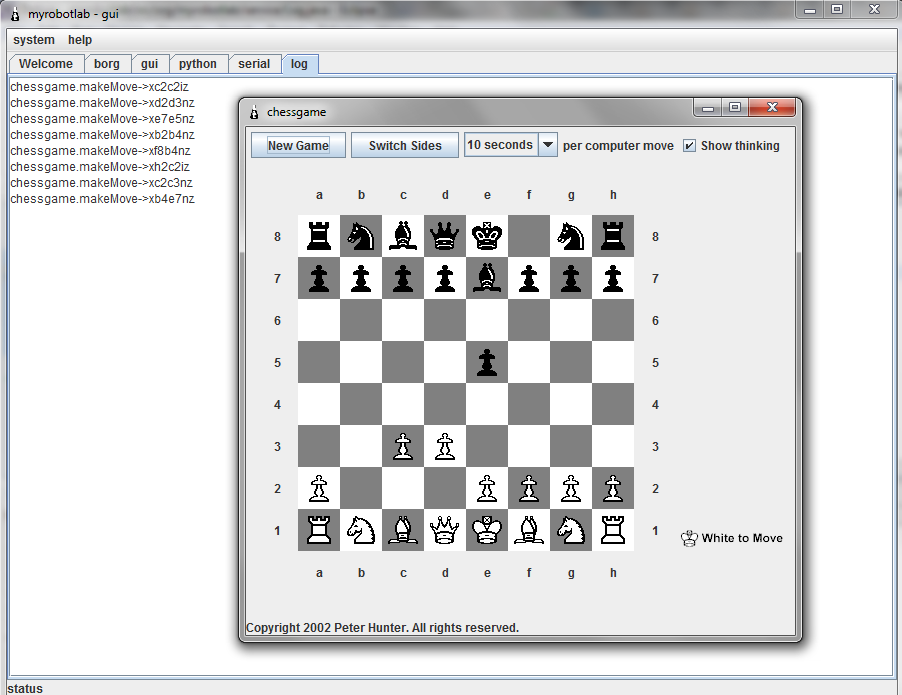The width and height of the screenshot is (902, 695).
Task: Click log line makeMove->xh2c2iz
Action: pos(100,167)
